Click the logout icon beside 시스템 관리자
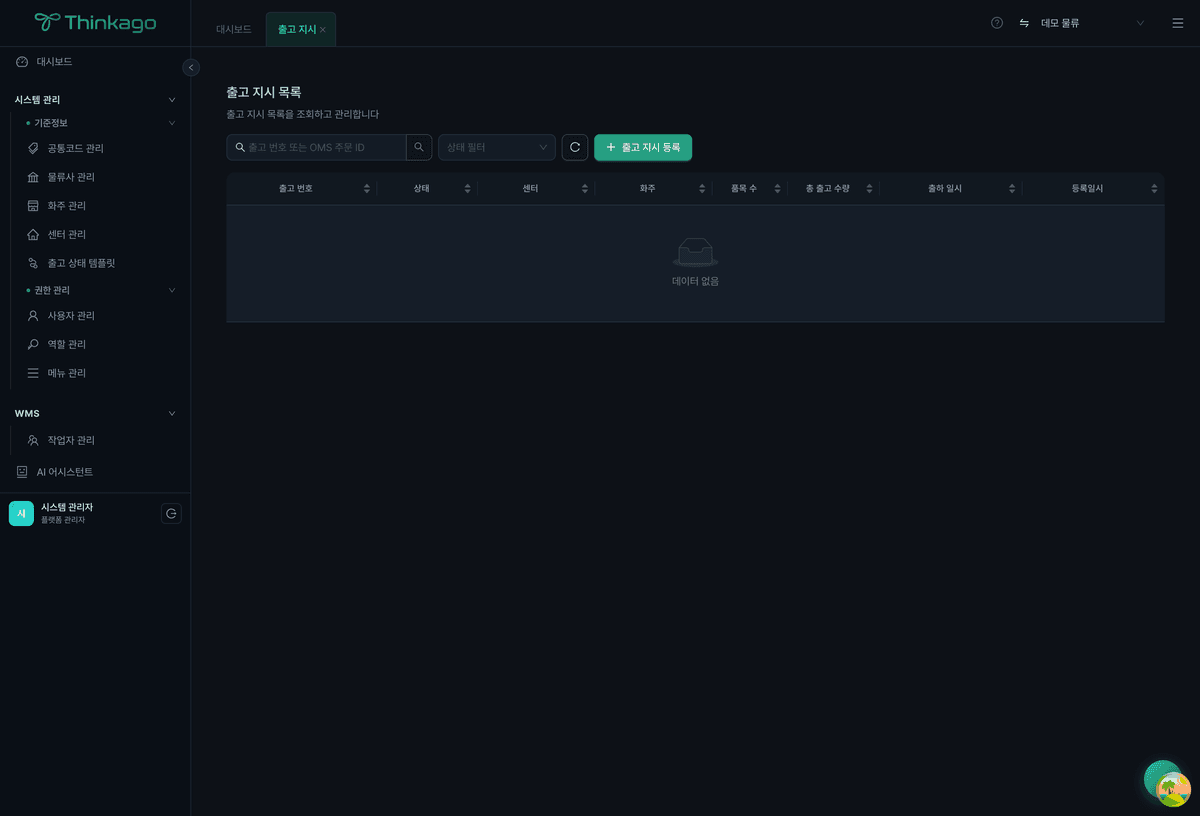This screenshot has width=1200, height=816. pos(171,514)
